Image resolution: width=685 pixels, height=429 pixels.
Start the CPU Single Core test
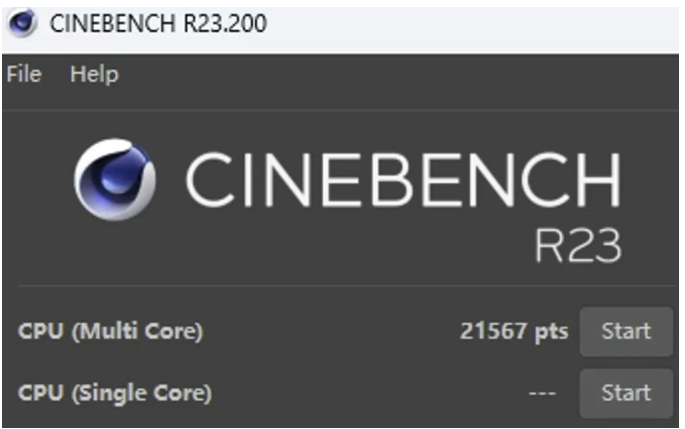click(x=626, y=393)
